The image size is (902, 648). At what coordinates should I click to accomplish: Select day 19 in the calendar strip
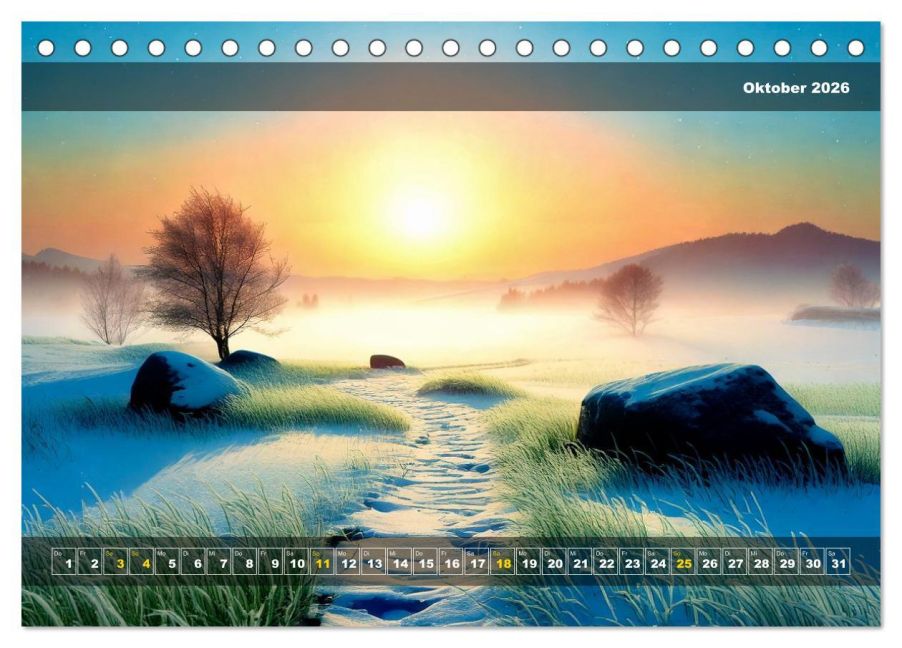coord(529,561)
